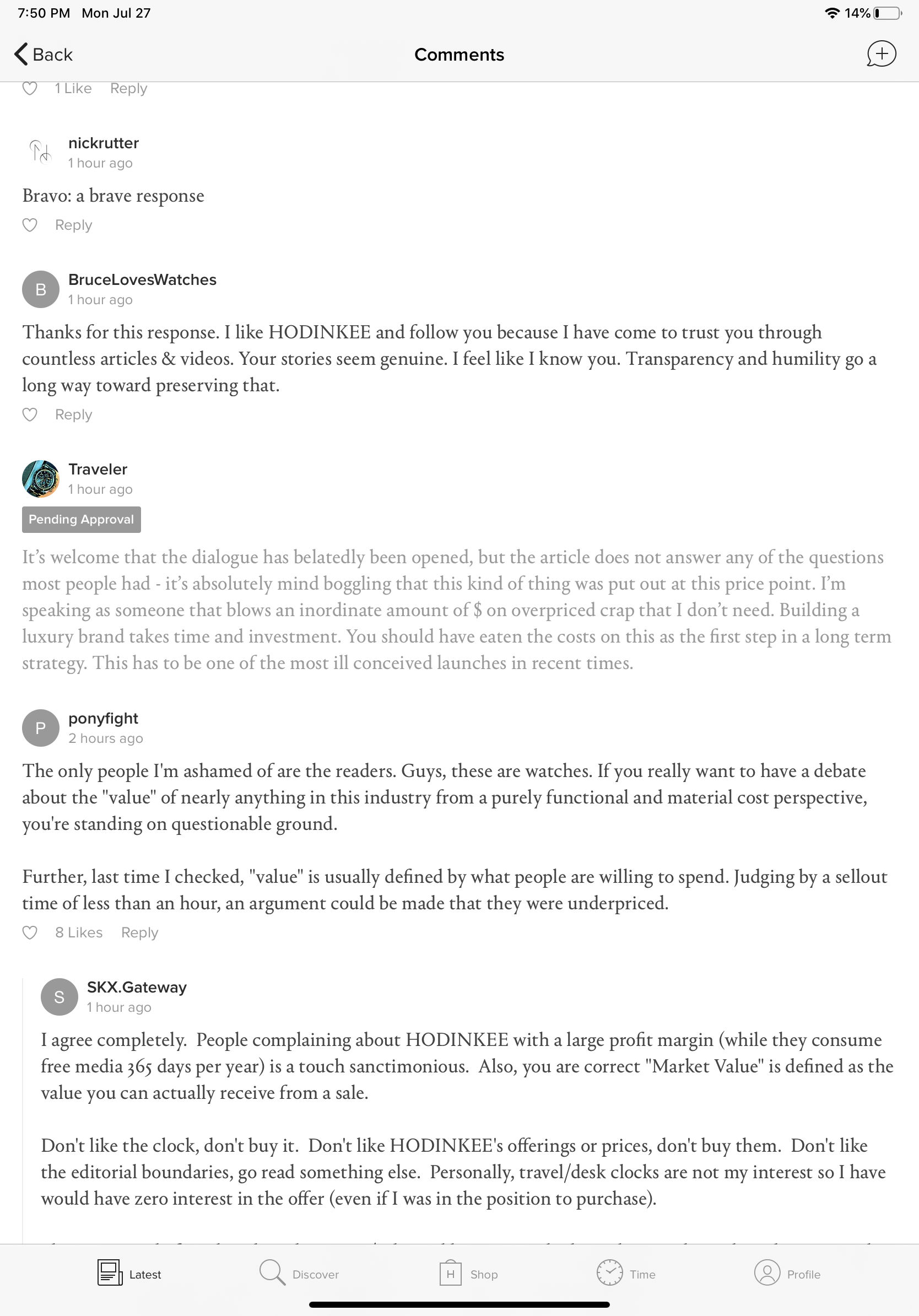Select the Time tab
Viewport: 919px width, 1316px height.
[x=626, y=1274]
